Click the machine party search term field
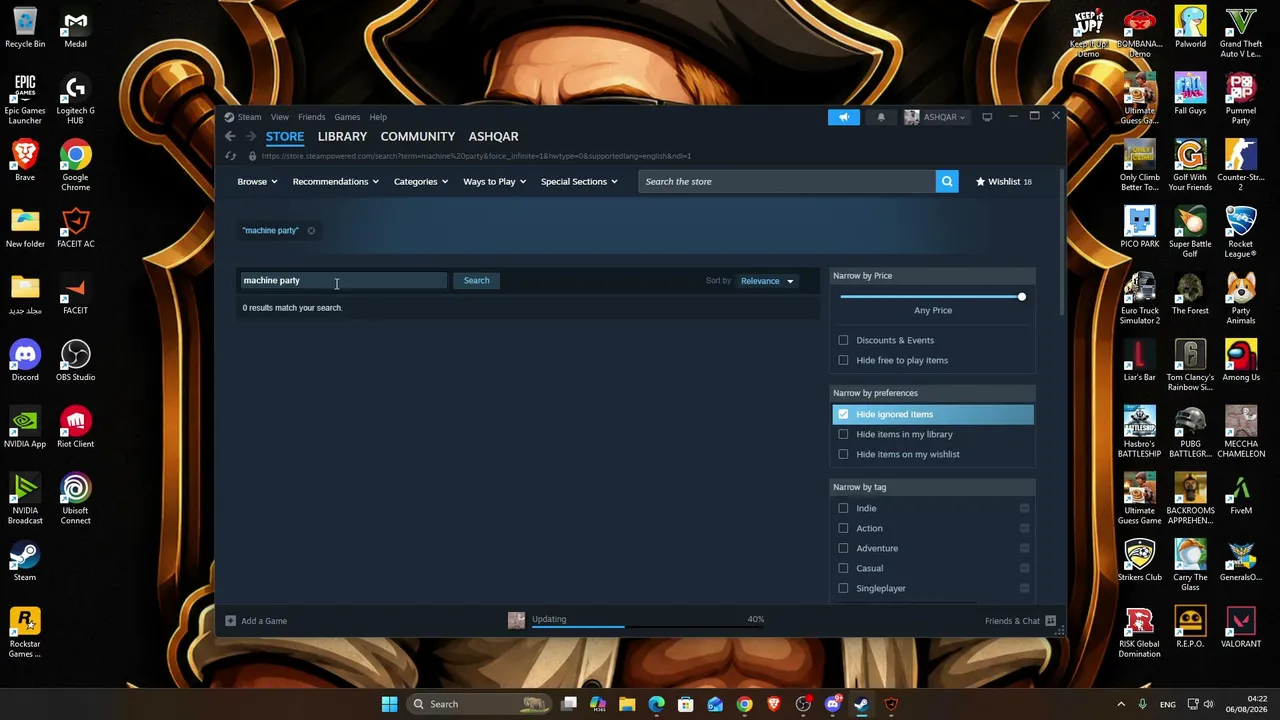The height and width of the screenshot is (720, 1280). click(x=343, y=281)
